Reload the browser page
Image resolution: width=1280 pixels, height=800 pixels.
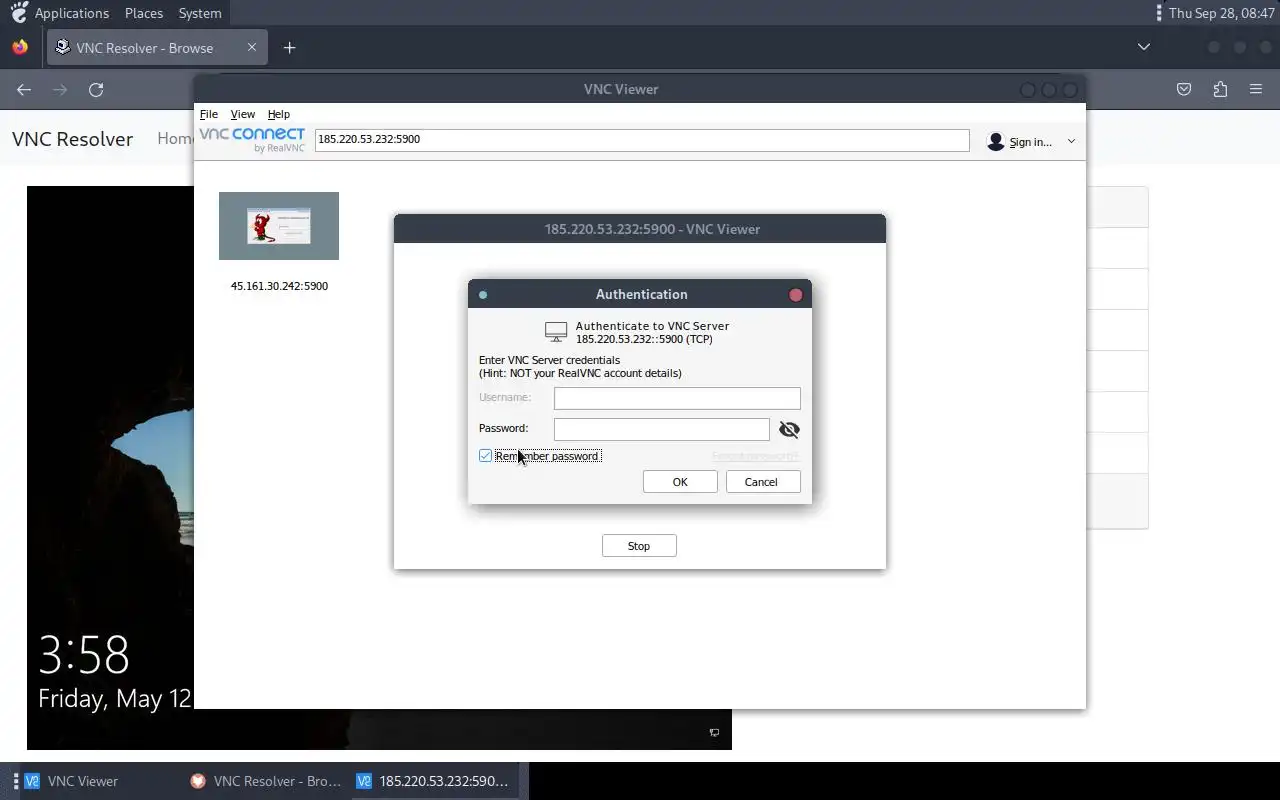96,90
